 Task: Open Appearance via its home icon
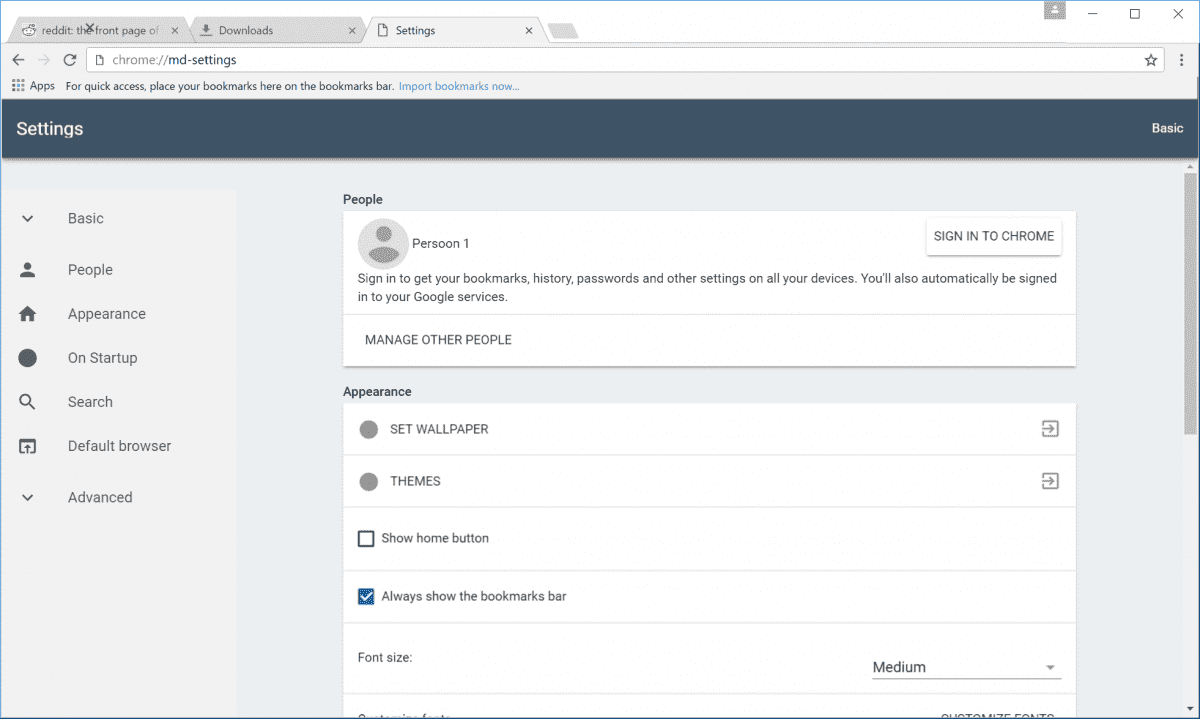pyautogui.click(x=28, y=313)
